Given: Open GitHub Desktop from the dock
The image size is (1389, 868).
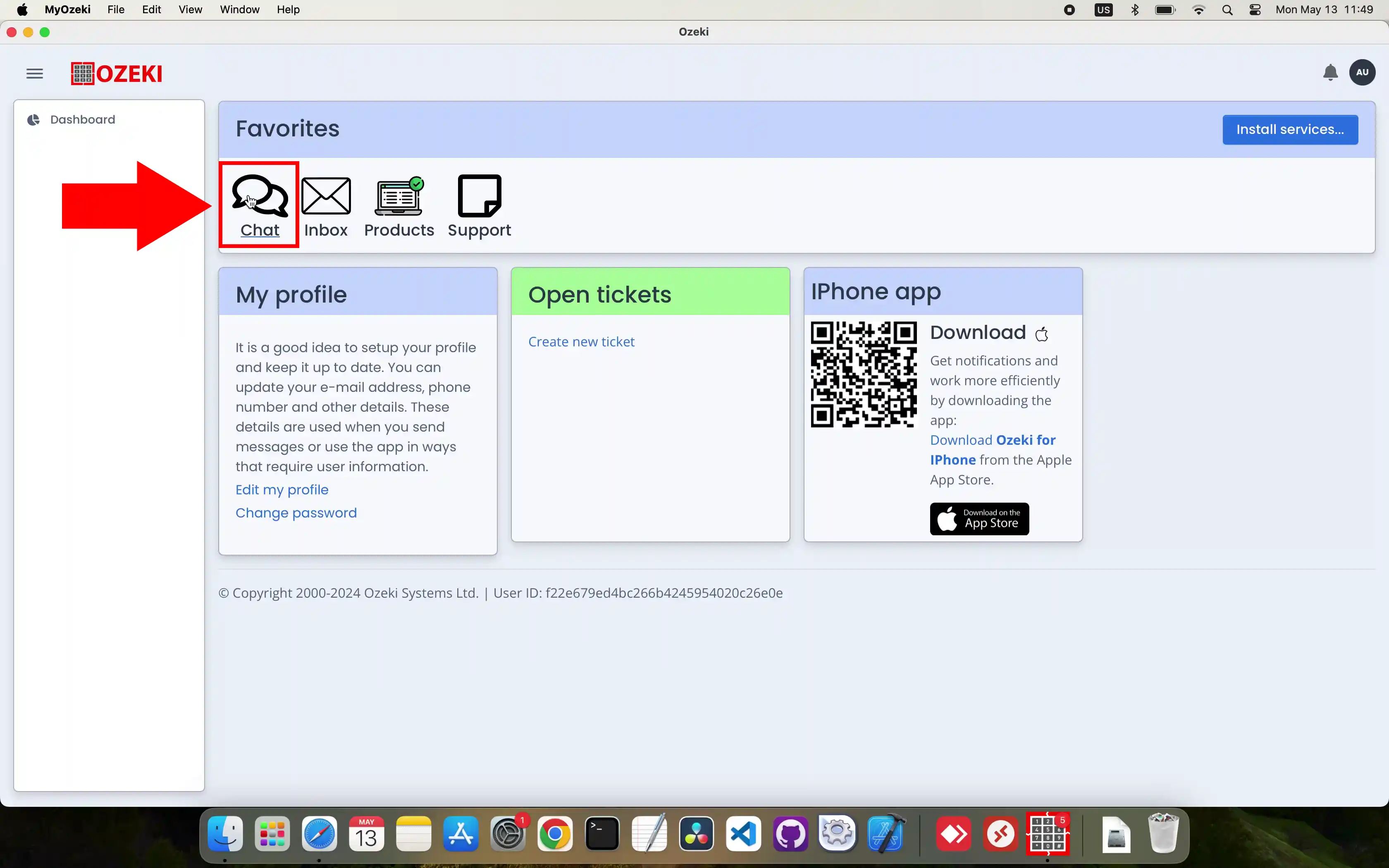Looking at the screenshot, I should (790, 834).
